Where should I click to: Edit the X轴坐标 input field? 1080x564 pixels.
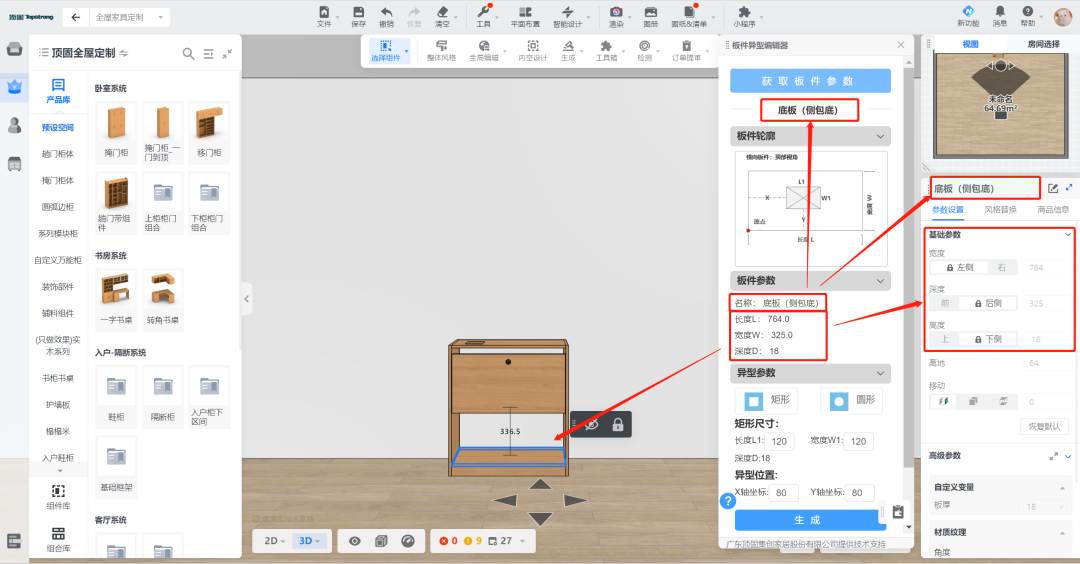click(x=782, y=492)
